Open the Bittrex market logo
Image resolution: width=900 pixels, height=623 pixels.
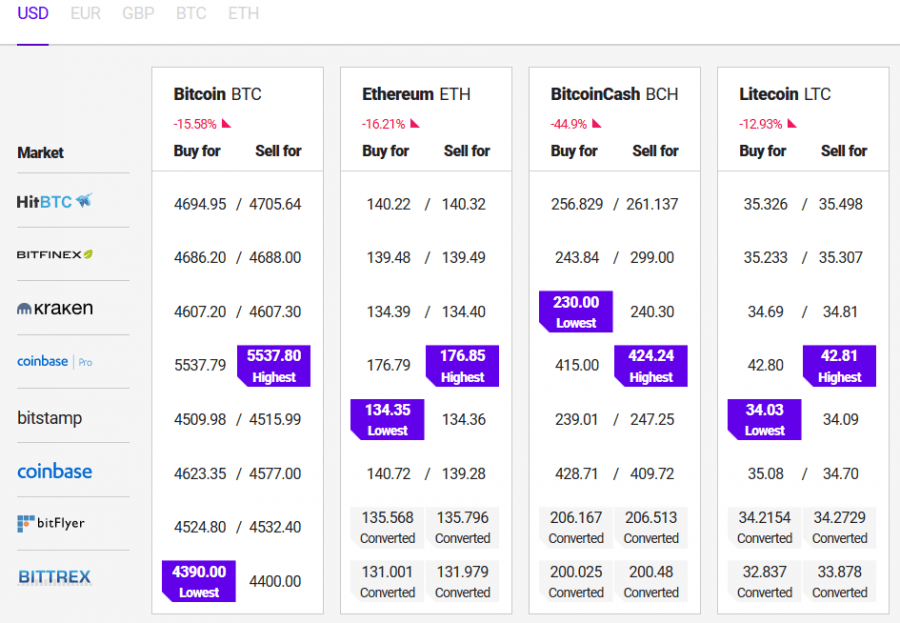point(55,576)
